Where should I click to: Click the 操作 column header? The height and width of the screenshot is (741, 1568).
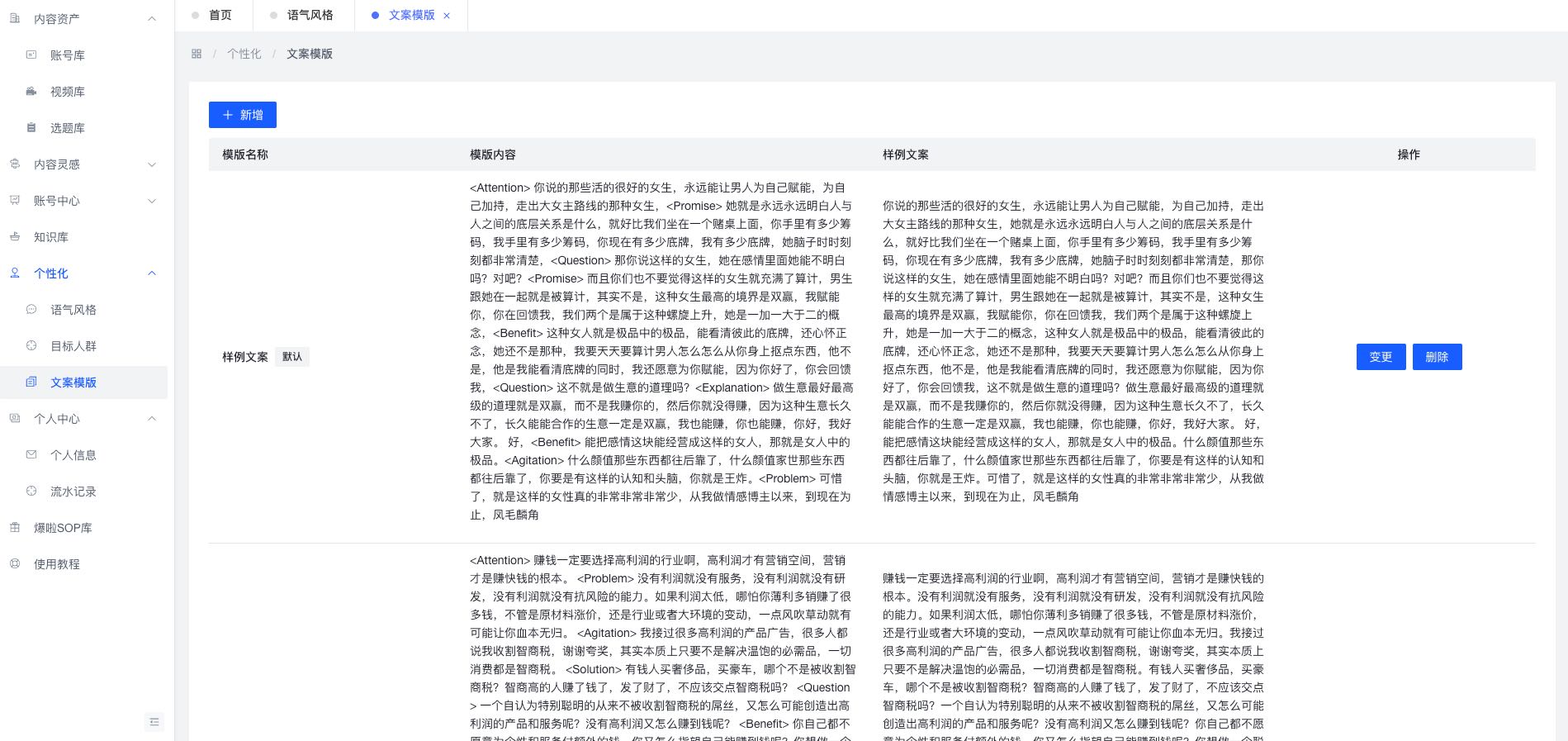pyautogui.click(x=1409, y=154)
